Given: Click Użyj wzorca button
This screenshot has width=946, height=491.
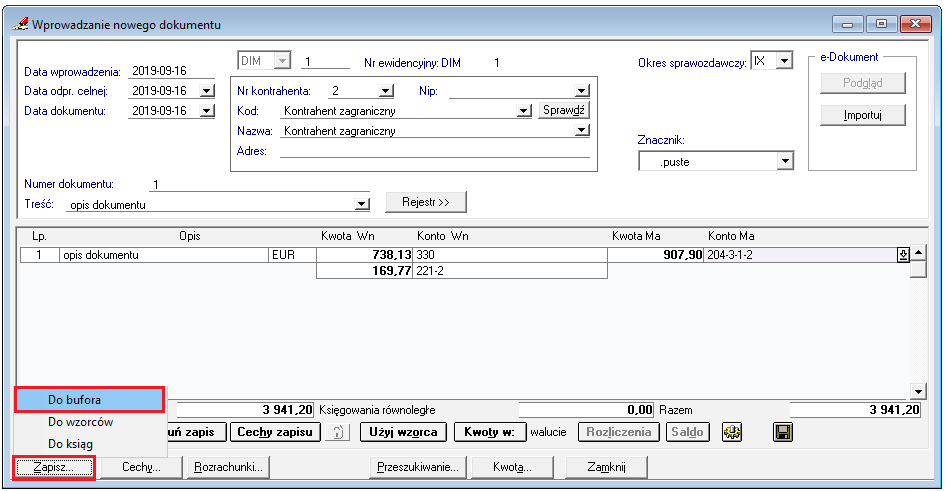Looking at the screenshot, I should click(403, 432).
